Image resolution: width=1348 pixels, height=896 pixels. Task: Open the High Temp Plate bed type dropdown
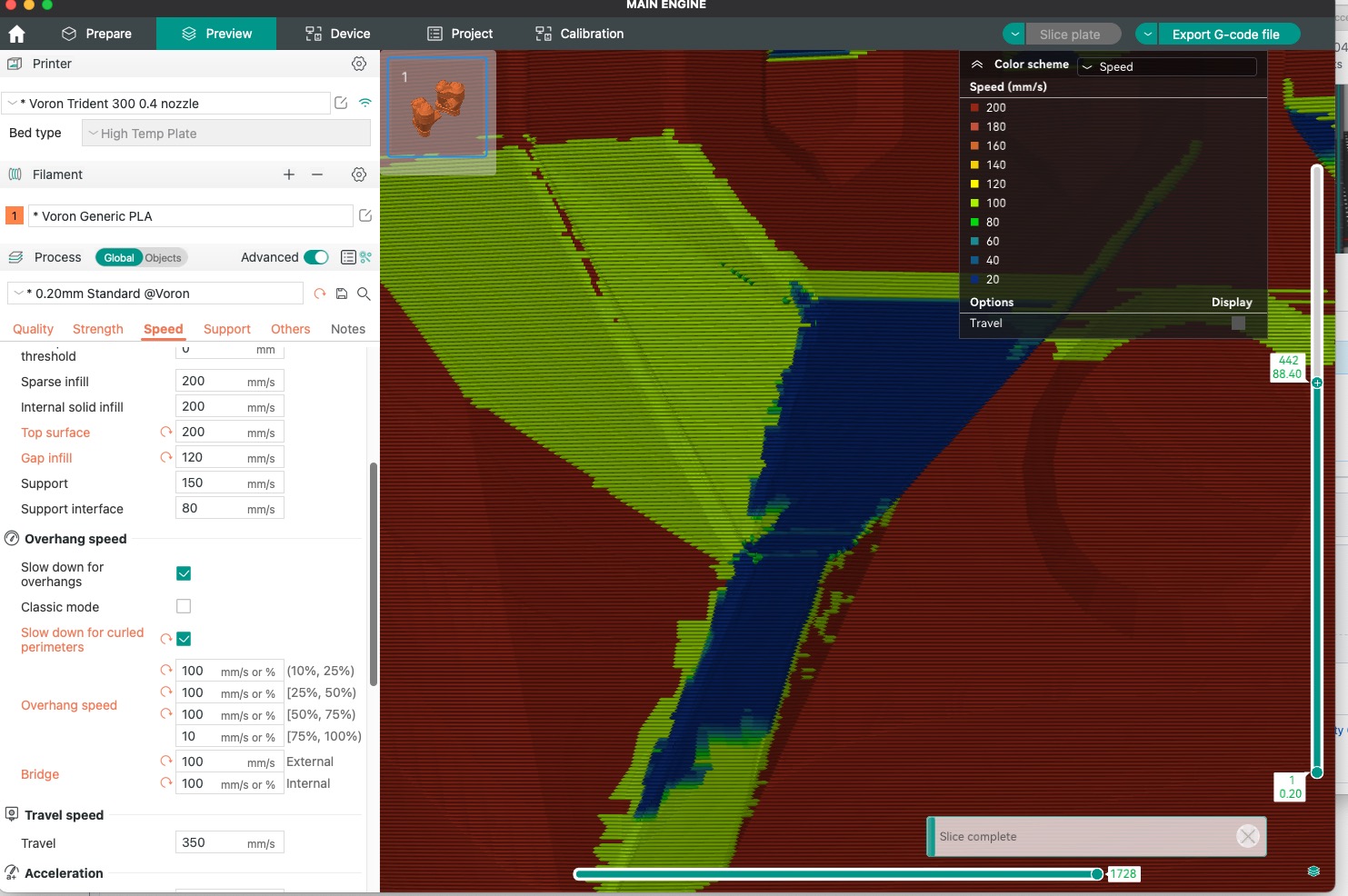225,133
